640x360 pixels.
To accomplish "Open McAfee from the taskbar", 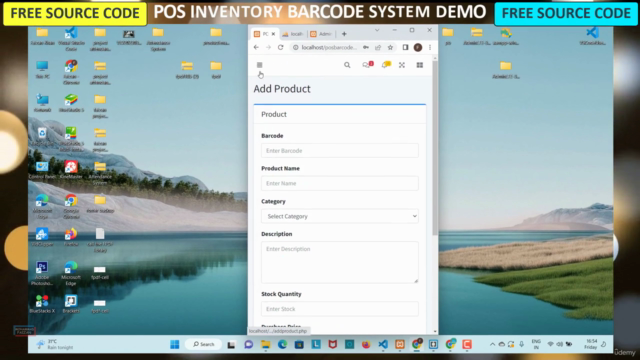I will [333, 344].
